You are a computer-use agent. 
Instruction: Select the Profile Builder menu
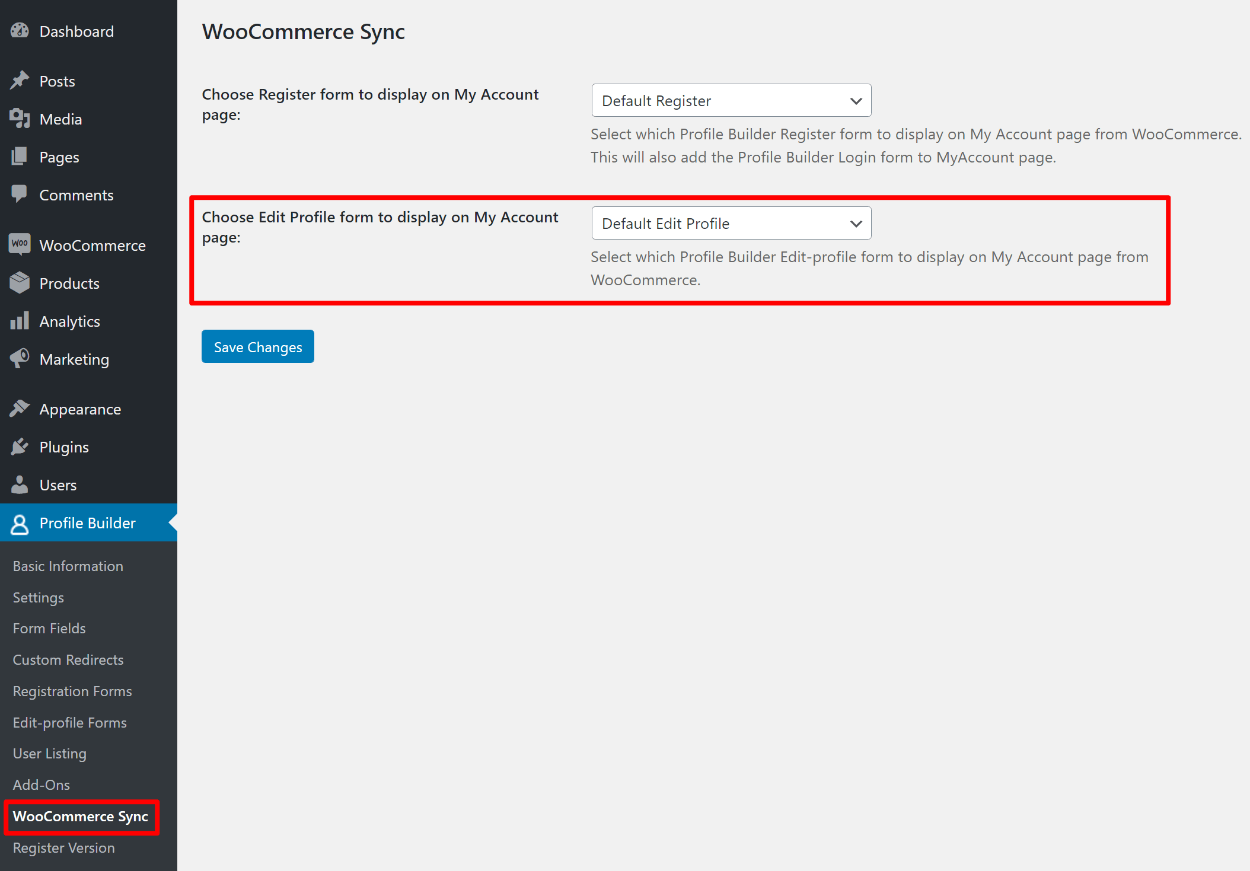(x=88, y=523)
